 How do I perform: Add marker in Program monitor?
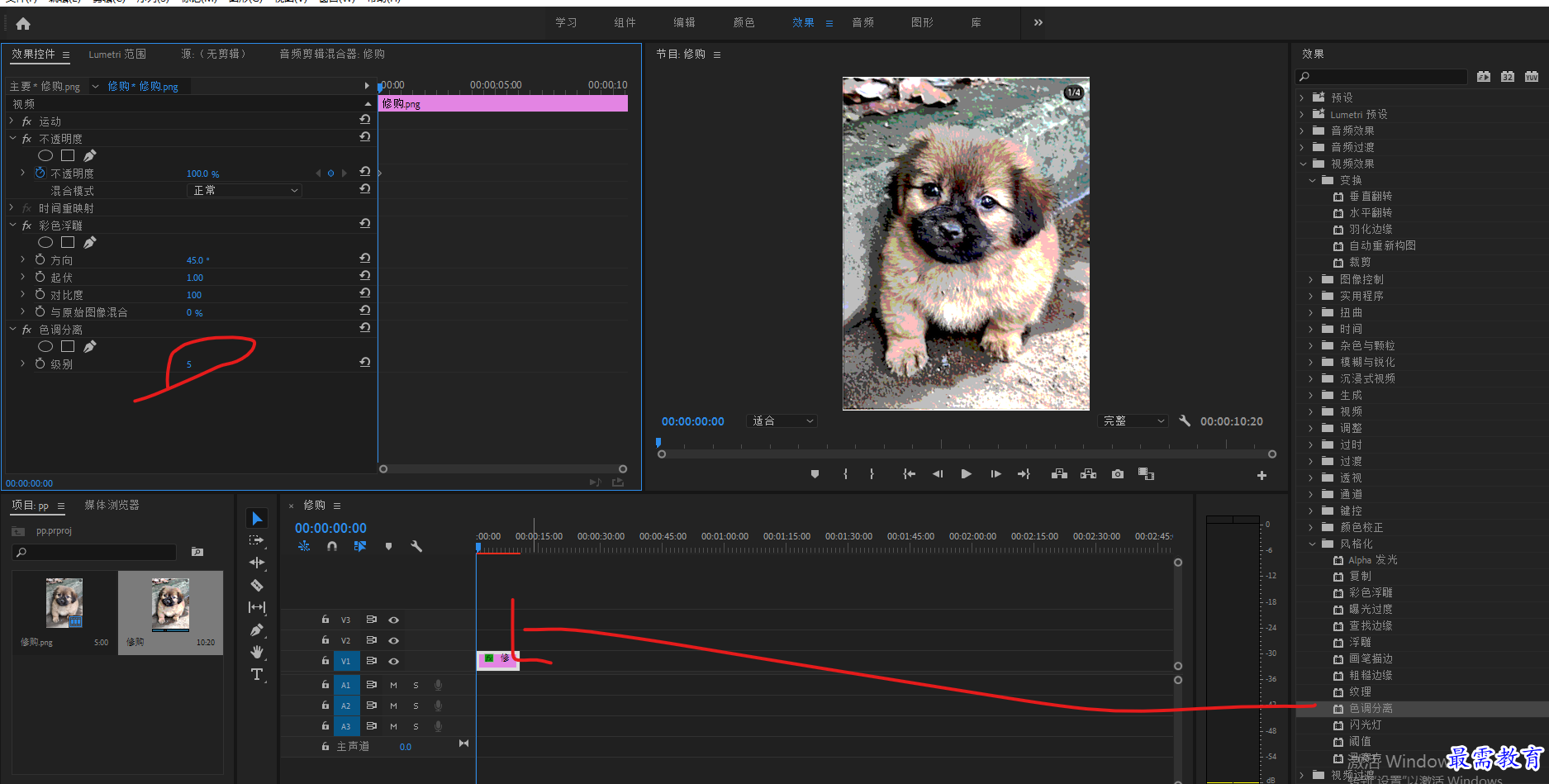(x=815, y=474)
